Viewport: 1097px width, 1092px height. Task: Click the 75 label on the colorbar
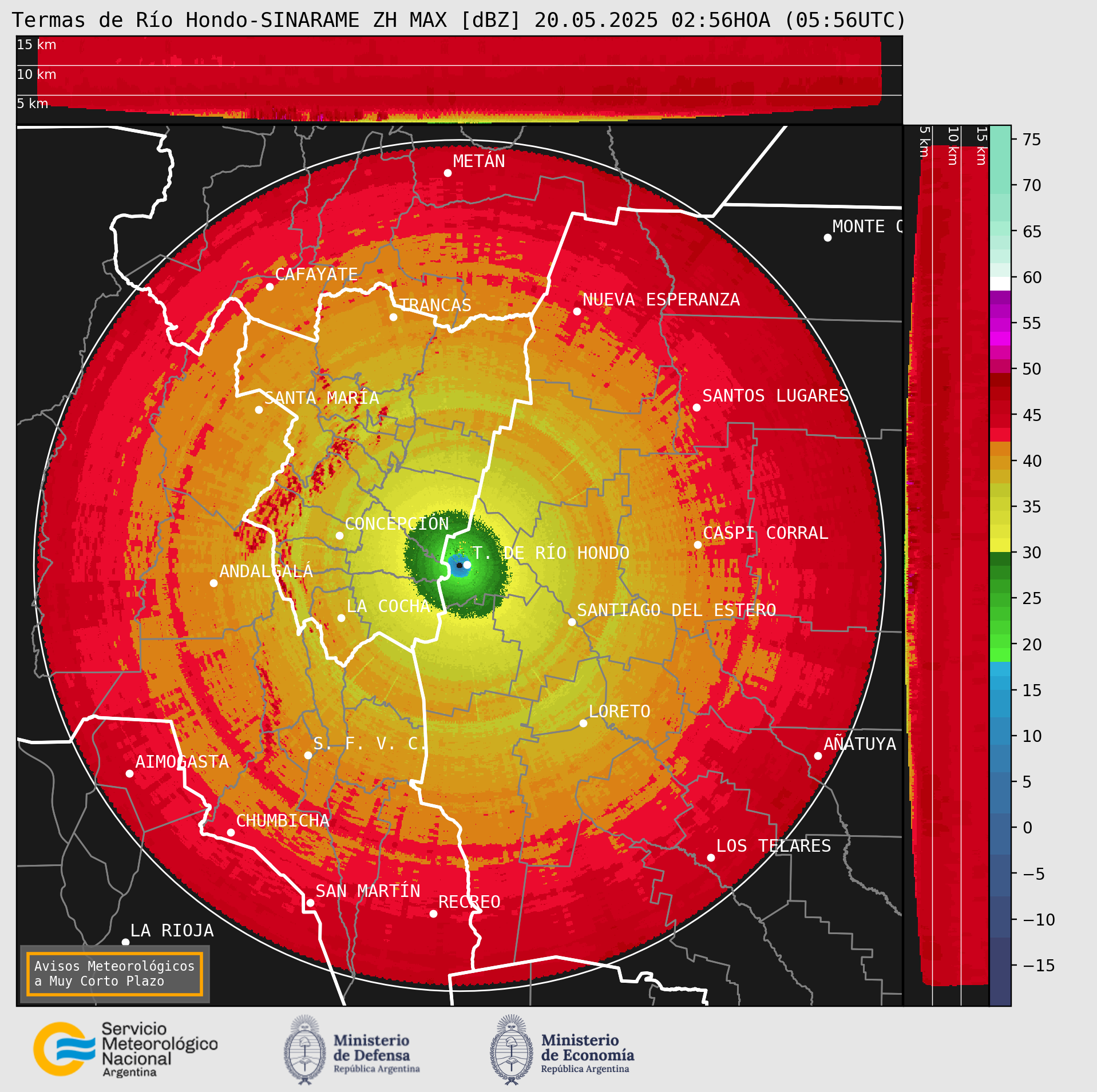tap(1032, 140)
